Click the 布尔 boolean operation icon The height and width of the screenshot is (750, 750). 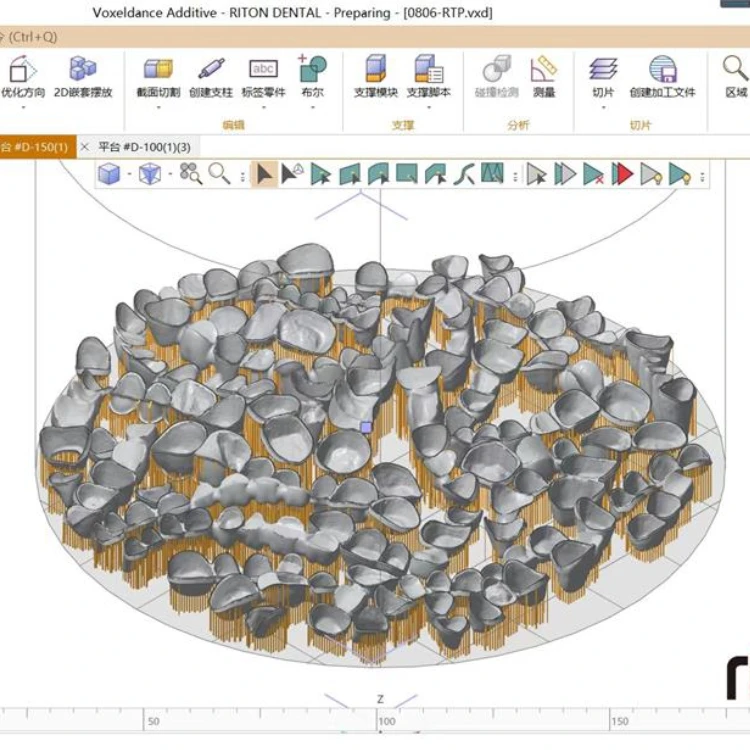(x=312, y=68)
